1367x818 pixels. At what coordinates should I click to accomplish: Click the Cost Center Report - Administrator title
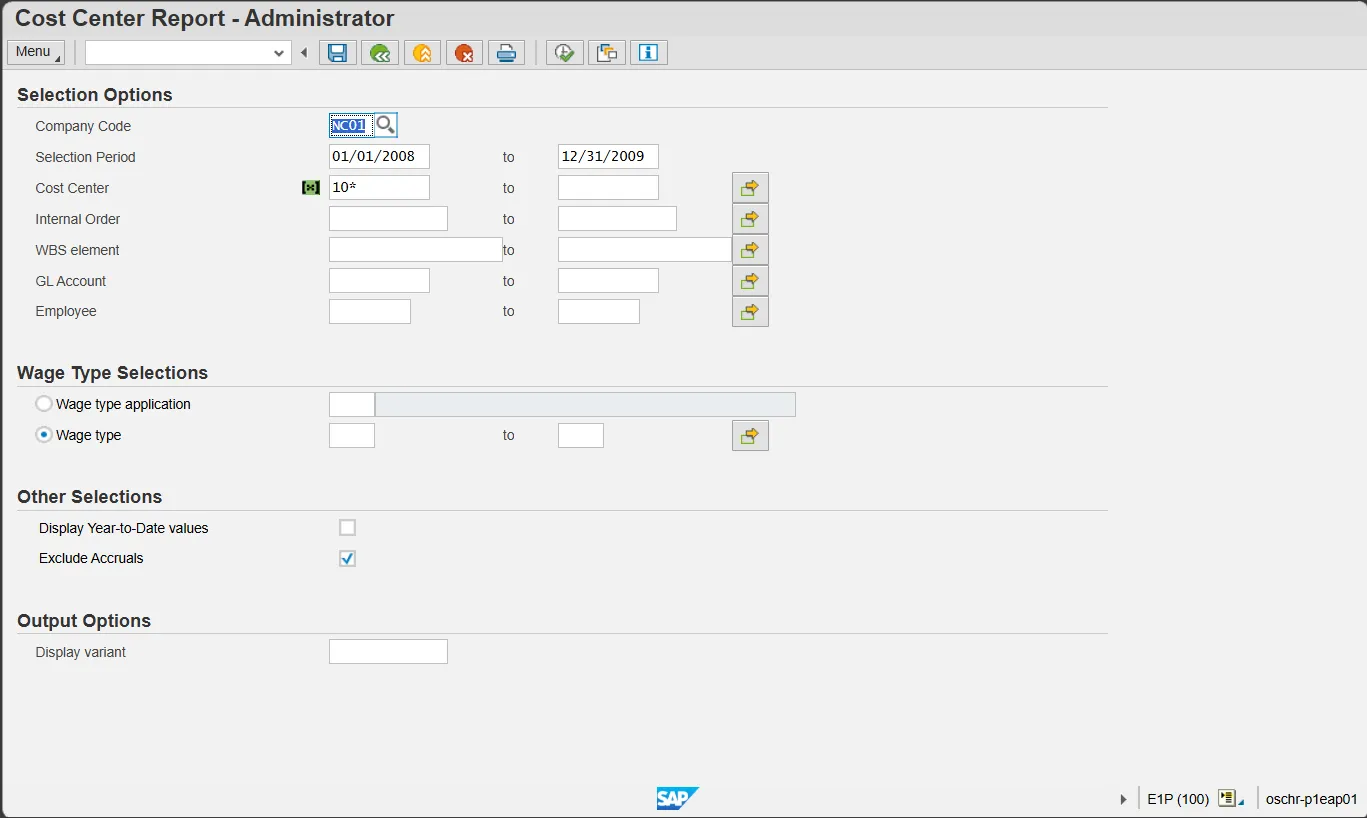pos(205,18)
